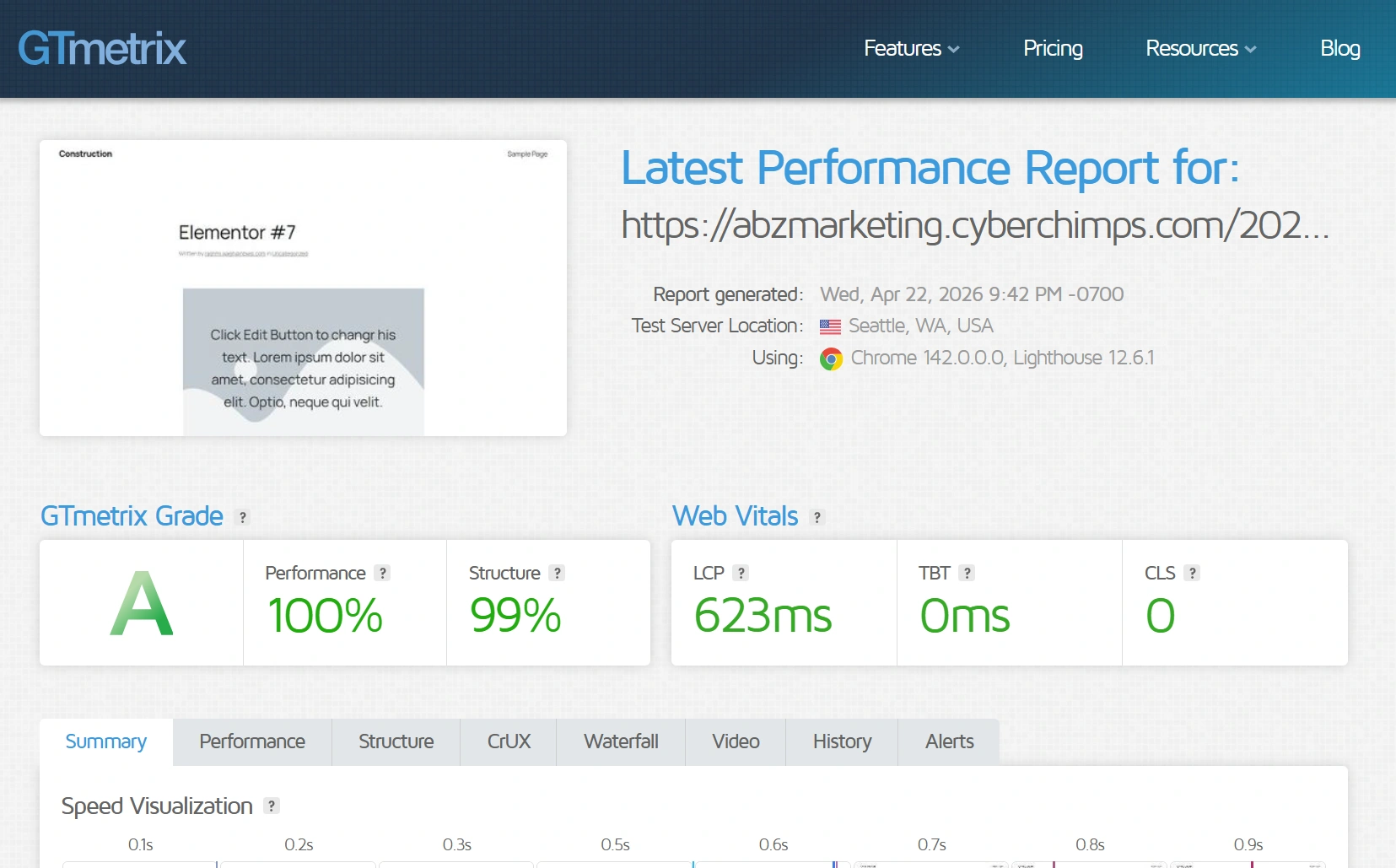The width and height of the screenshot is (1396, 868).
Task: Click the CLS value 0
Action: pyautogui.click(x=1161, y=616)
